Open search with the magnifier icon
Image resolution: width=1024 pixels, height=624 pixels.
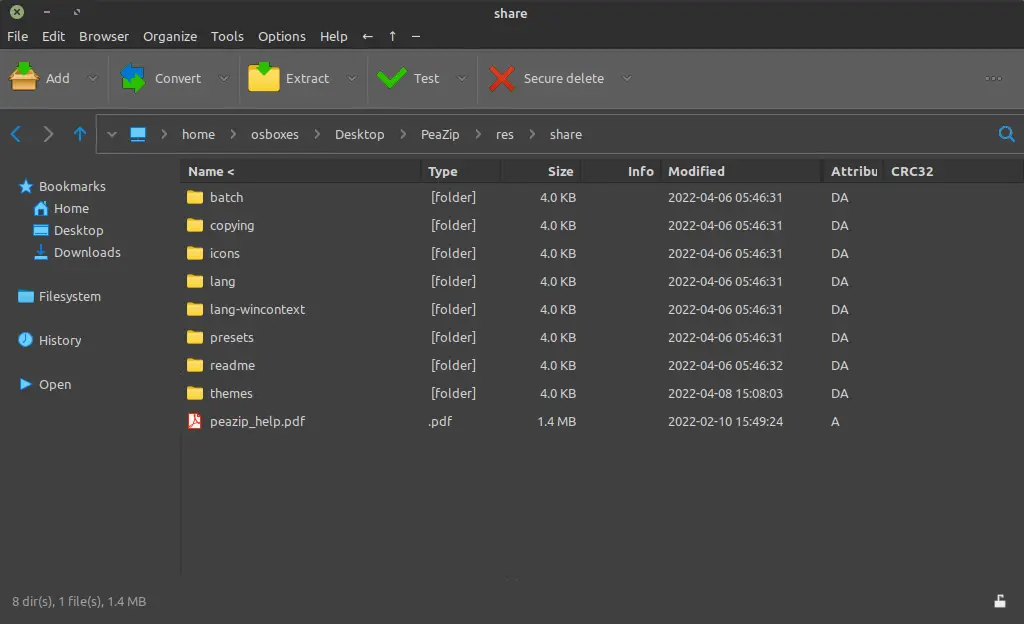(1006, 134)
